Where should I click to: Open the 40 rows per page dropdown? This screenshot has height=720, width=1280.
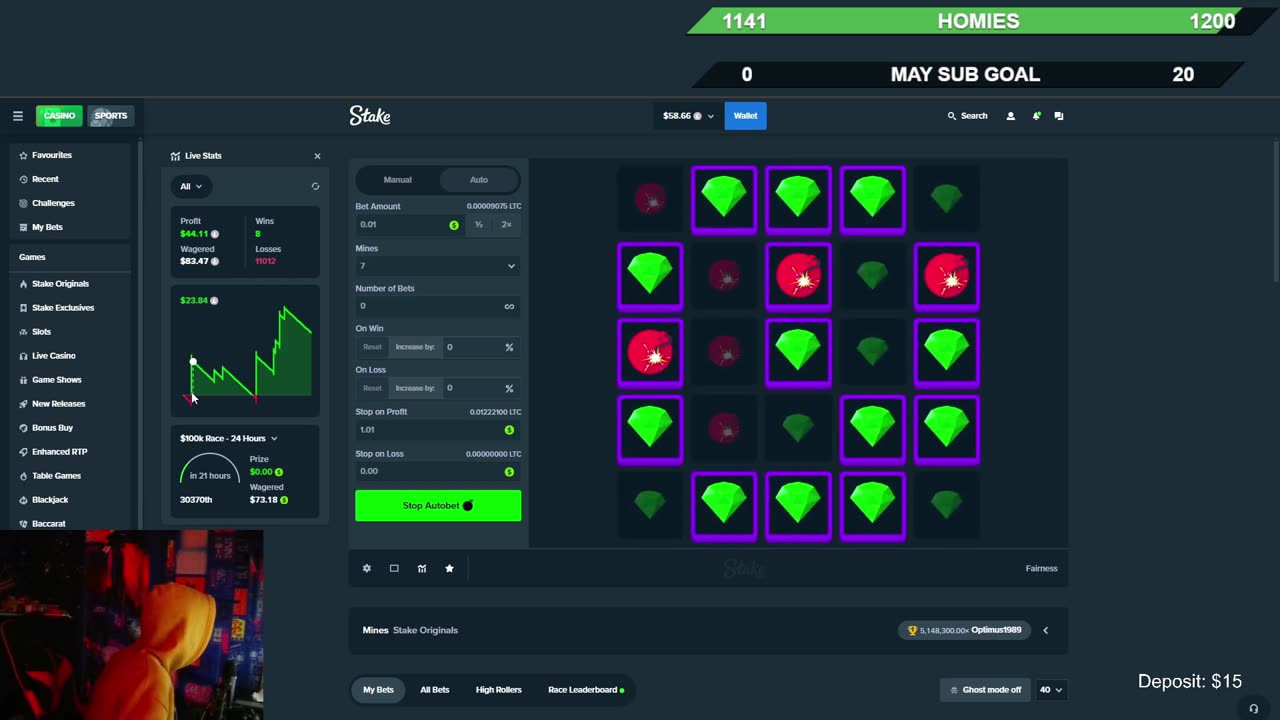tap(1050, 690)
